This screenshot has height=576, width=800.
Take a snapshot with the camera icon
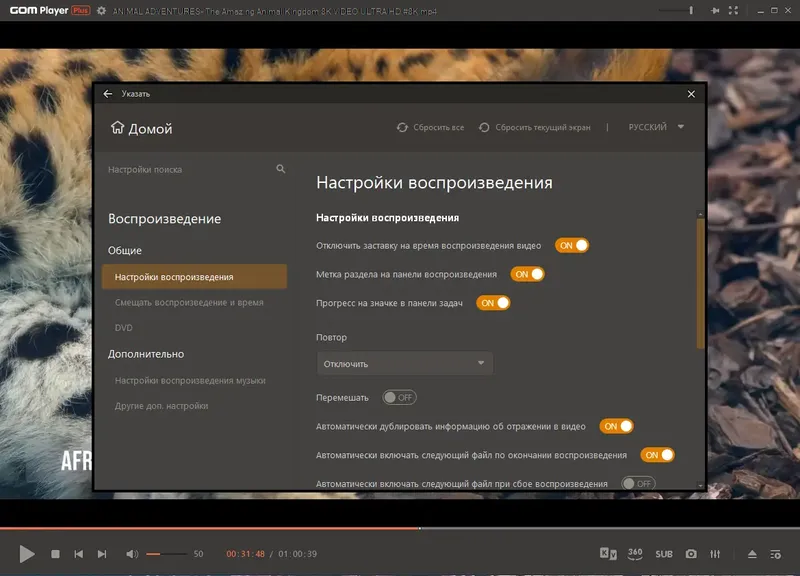[691, 552]
